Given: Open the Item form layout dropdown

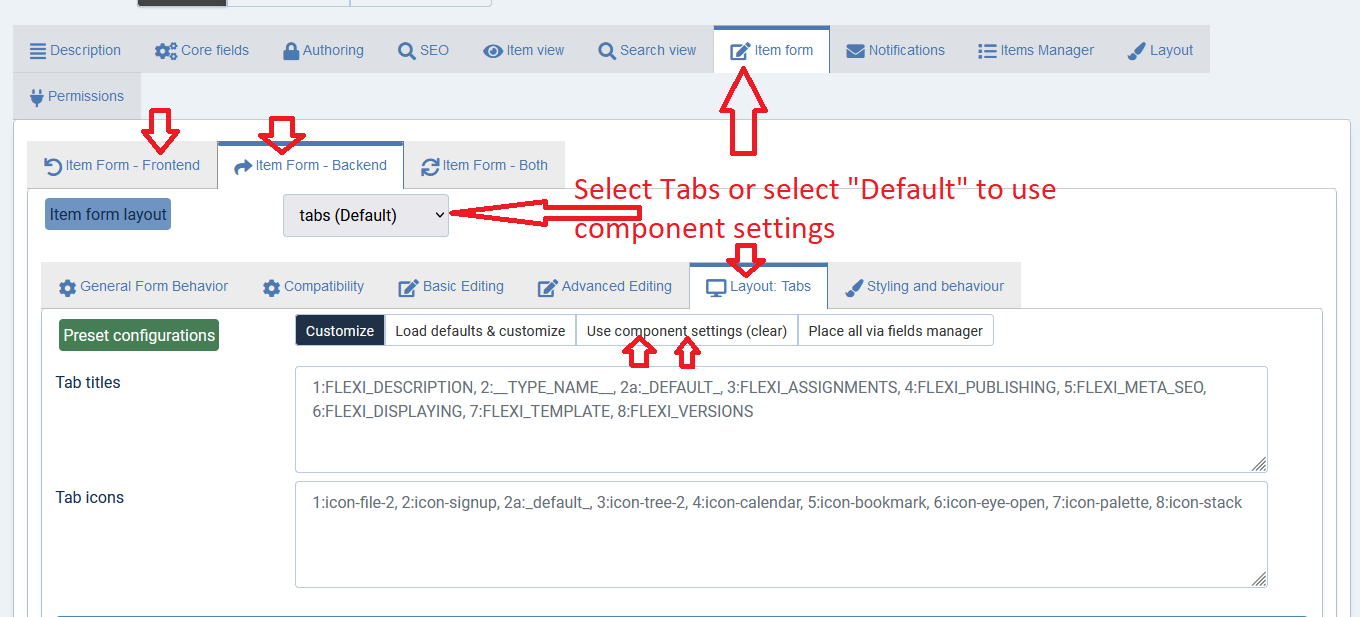Looking at the screenshot, I should tap(366, 215).
